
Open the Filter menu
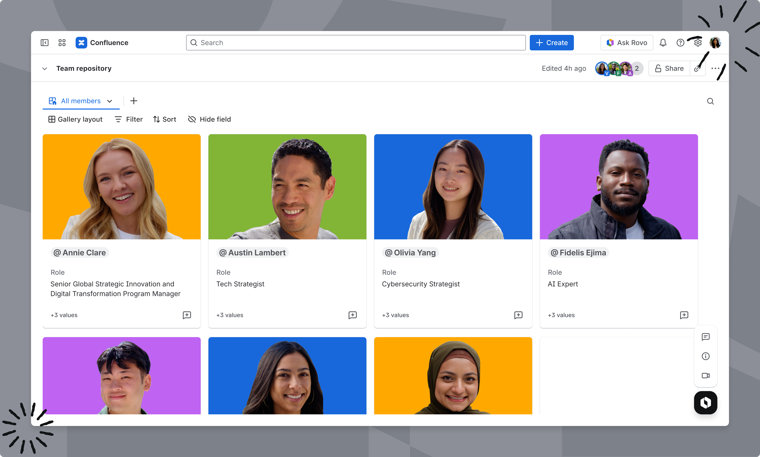[128, 119]
